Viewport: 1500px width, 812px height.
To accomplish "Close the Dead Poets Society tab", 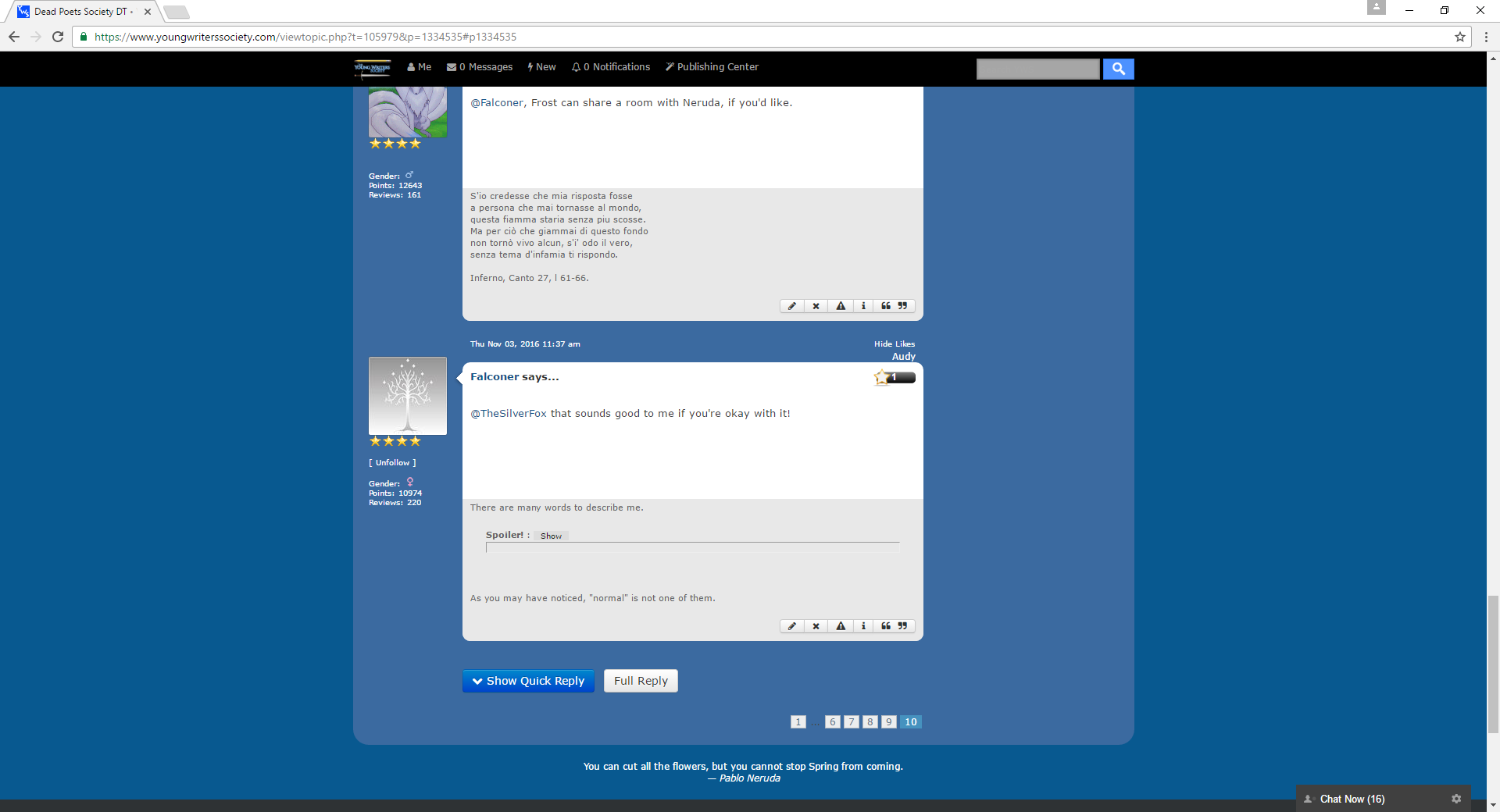I will coord(148,12).
